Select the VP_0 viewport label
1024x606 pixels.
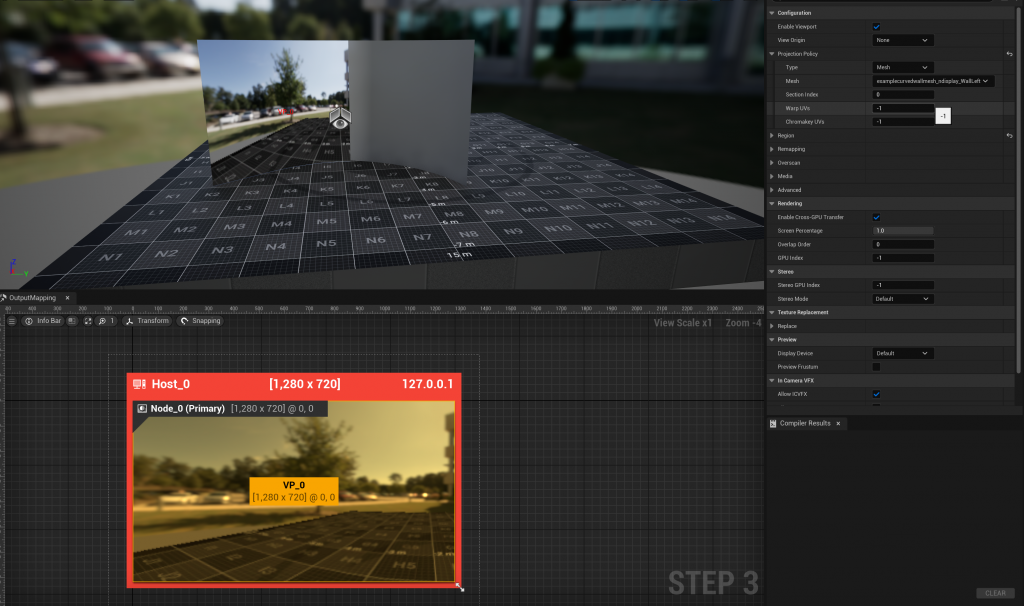[x=294, y=491]
